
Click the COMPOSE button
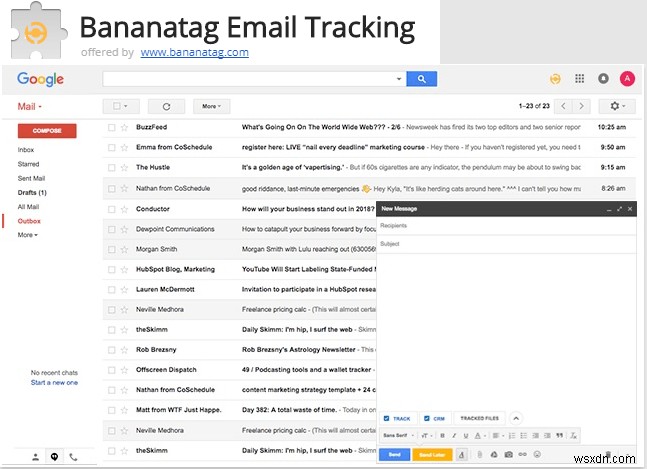coord(47,131)
